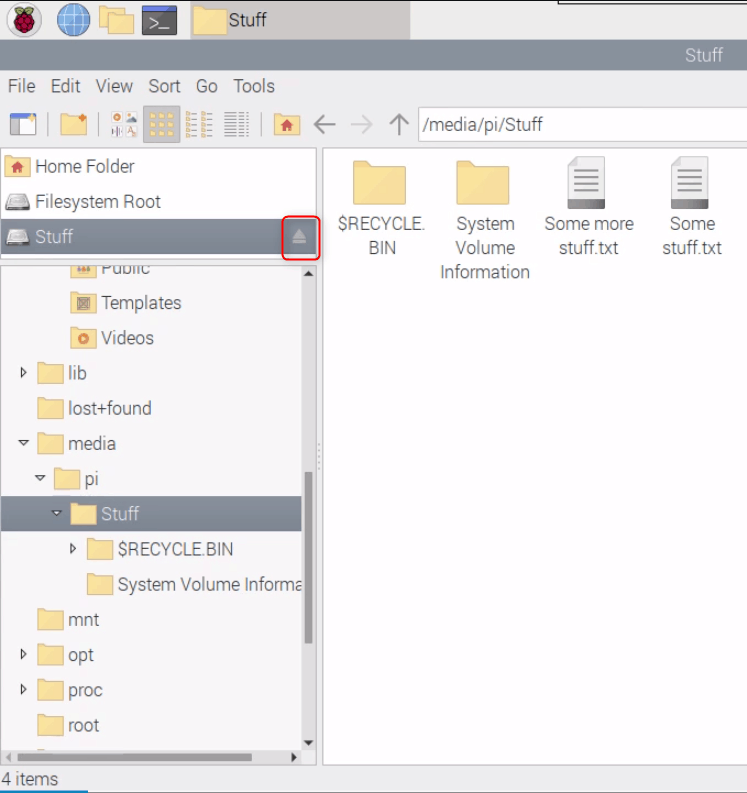Select the Stuff window taskbar button
The image size is (747, 793).
[300, 20]
